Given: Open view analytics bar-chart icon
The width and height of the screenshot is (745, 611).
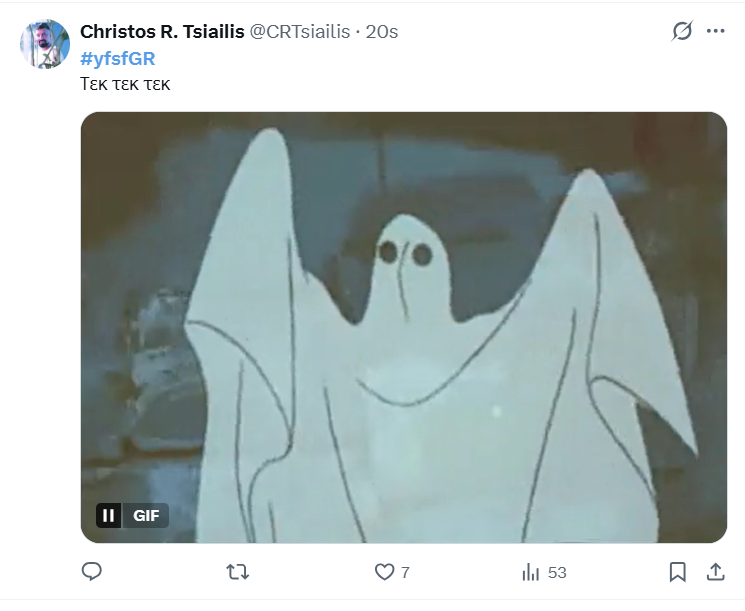Looking at the screenshot, I should 530,572.
